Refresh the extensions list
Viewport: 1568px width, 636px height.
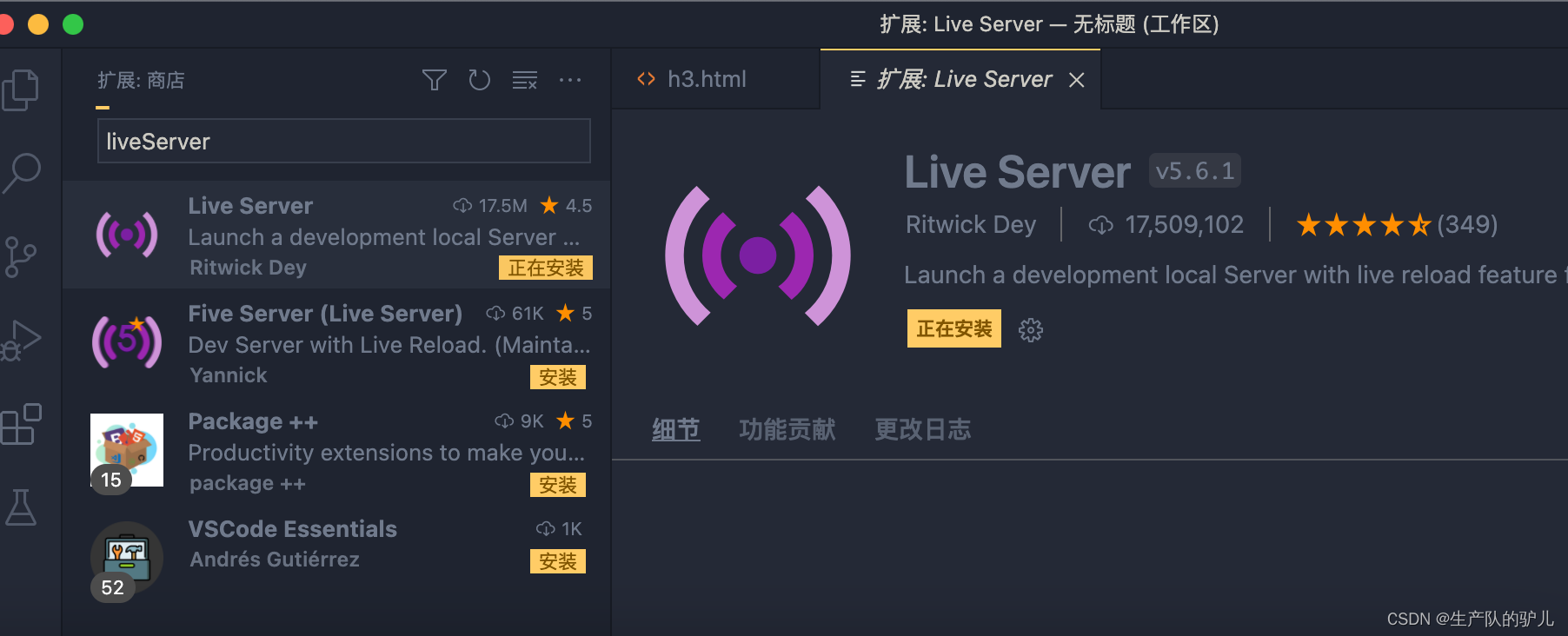click(480, 80)
